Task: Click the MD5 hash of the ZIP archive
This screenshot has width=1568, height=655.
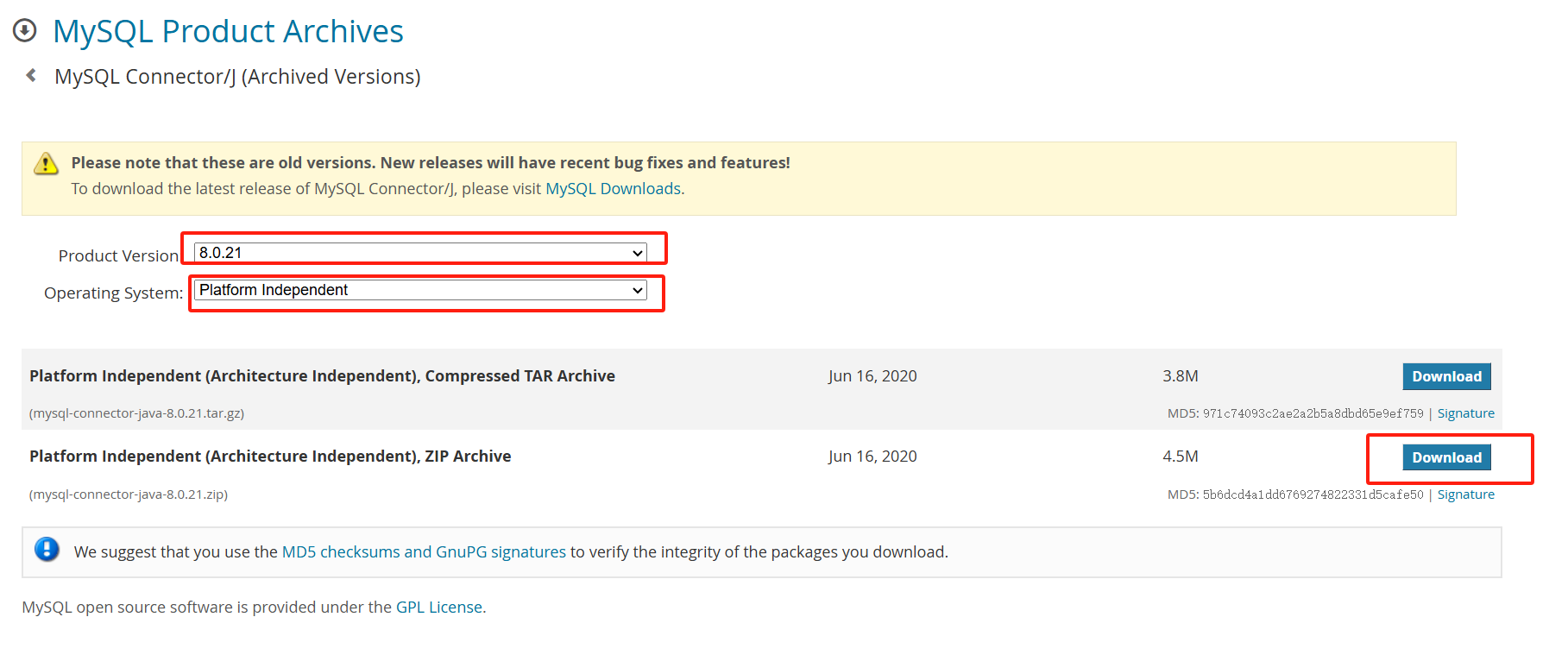Action: tap(1313, 494)
